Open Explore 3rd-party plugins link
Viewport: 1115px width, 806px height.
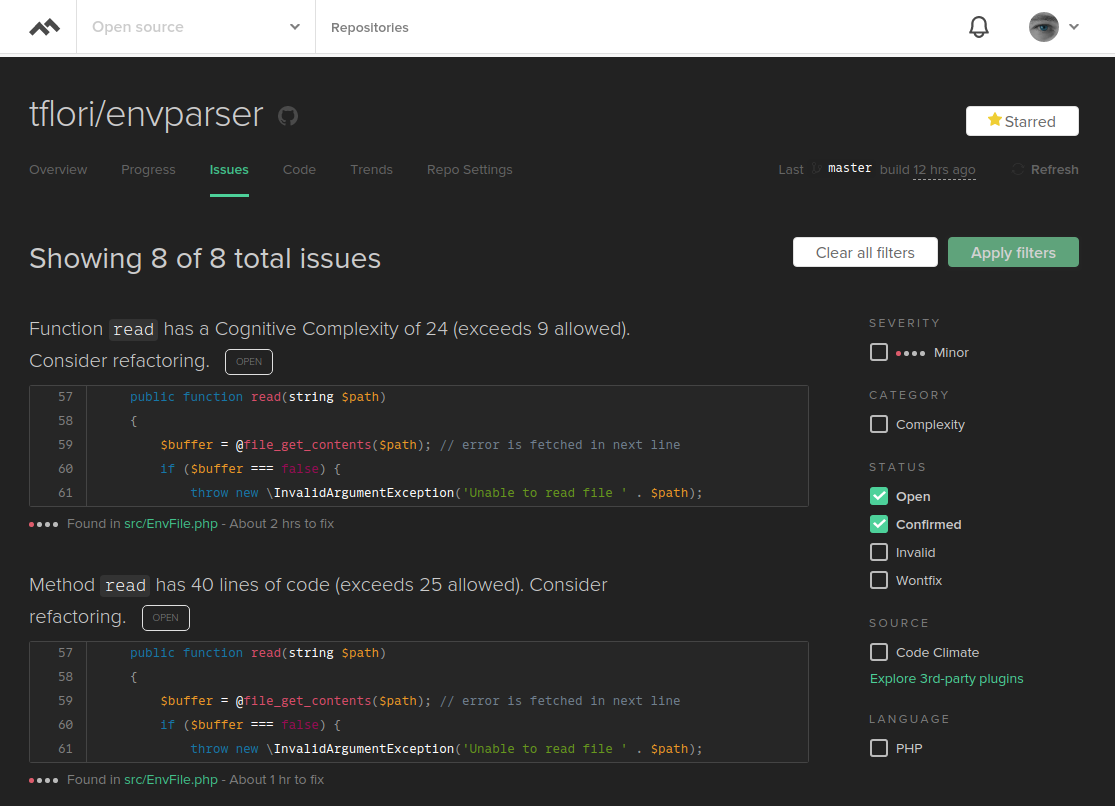tap(946, 679)
